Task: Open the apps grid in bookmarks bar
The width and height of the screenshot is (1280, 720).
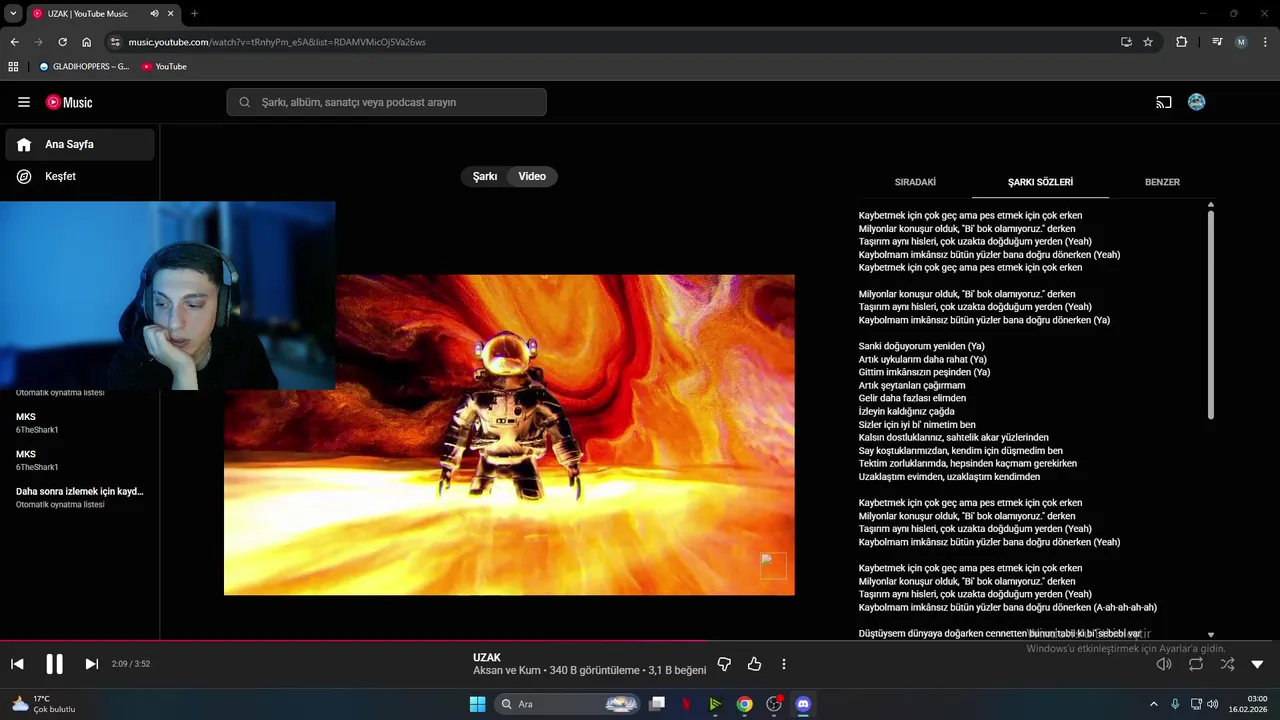Action: (x=13, y=66)
